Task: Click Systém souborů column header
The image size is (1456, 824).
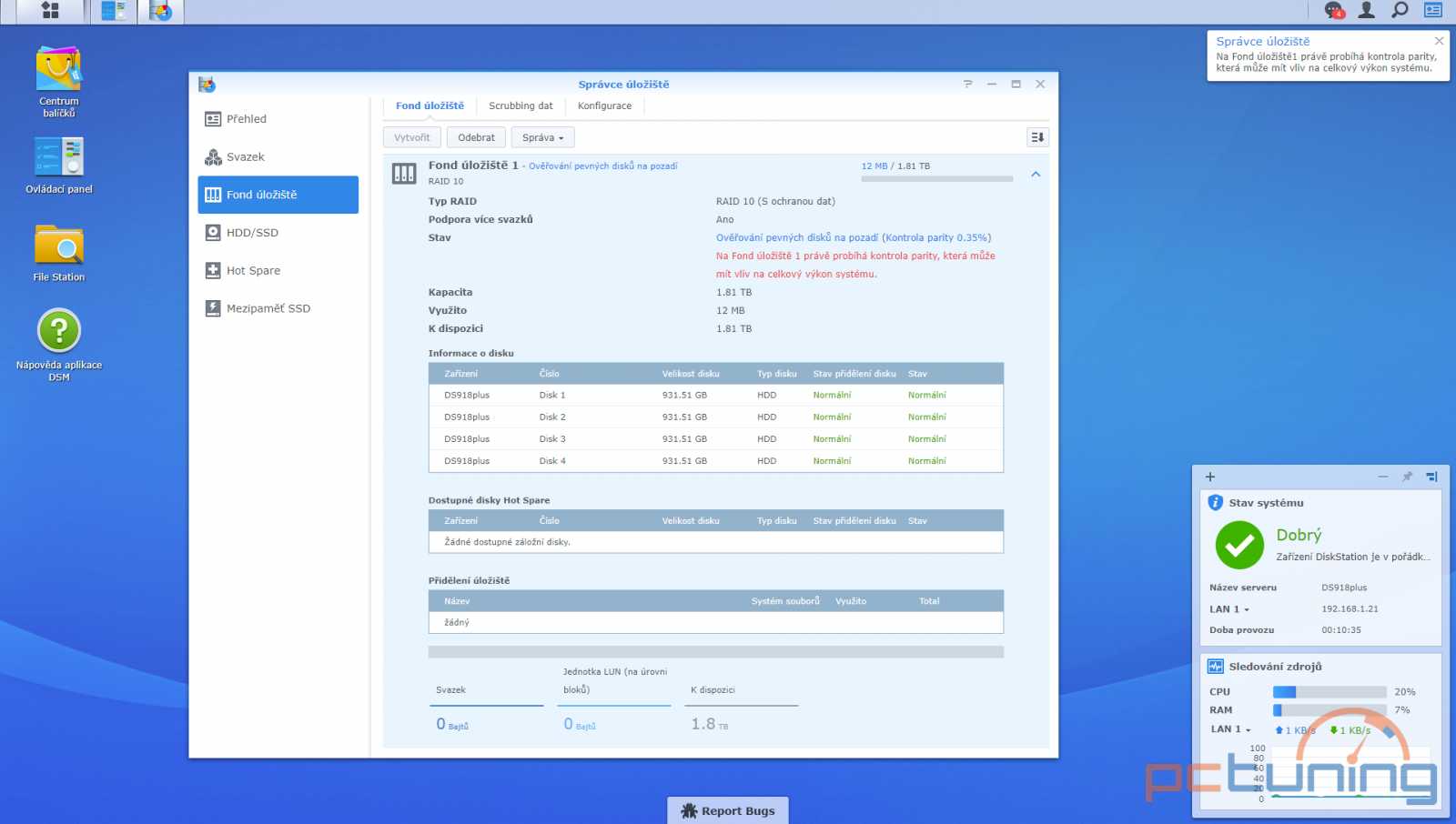Action: point(785,601)
